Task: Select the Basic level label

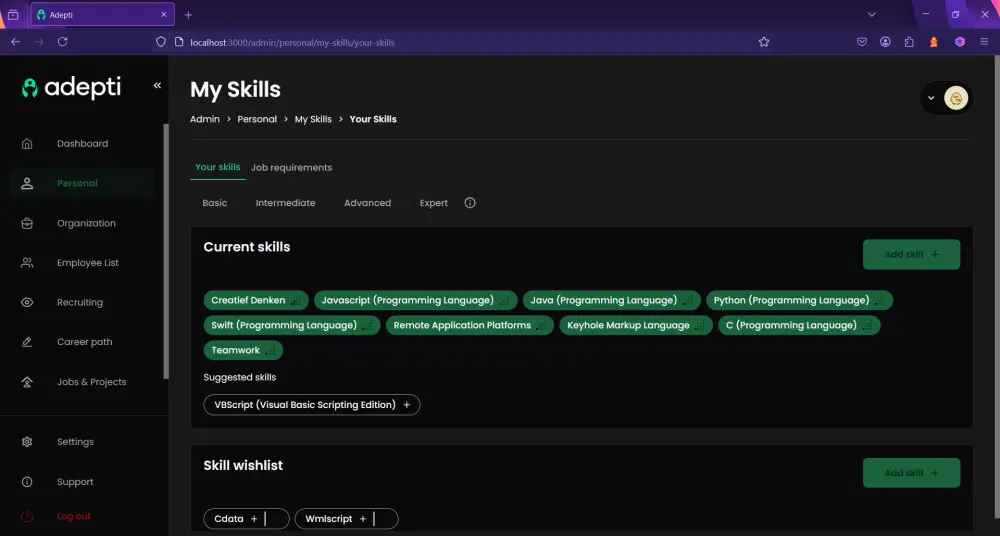Action: 214,203
